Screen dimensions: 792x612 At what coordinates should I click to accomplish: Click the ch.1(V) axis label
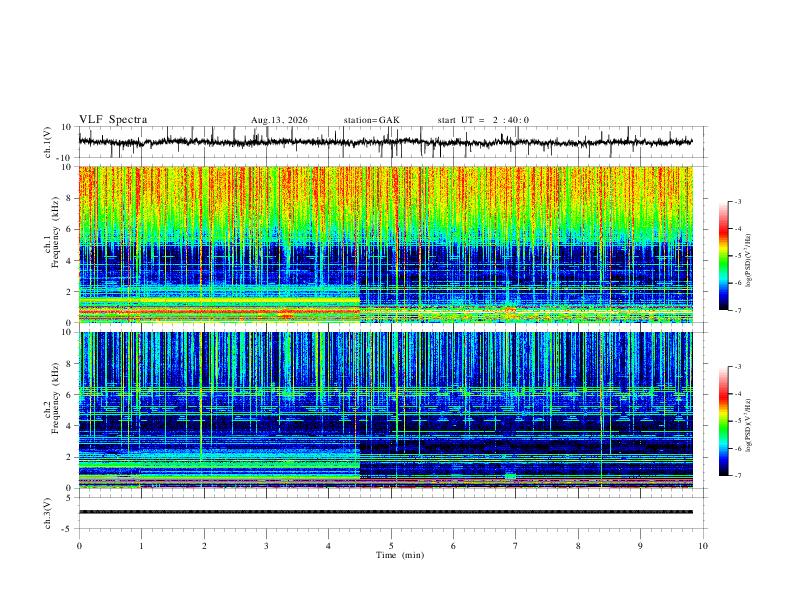[48, 142]
